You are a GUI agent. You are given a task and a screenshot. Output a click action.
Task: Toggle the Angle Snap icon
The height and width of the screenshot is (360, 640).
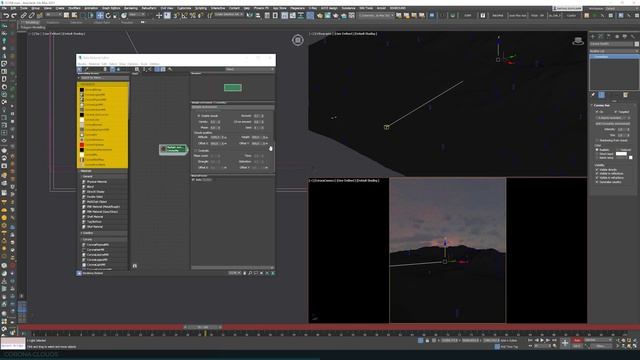184,16
